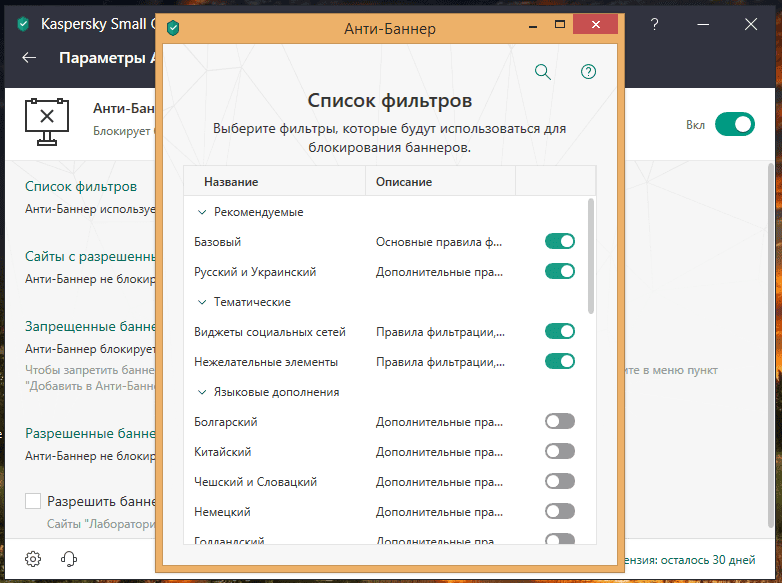
Task: Click the license remaining 30 days link
Action: click(x=690, y=560)
